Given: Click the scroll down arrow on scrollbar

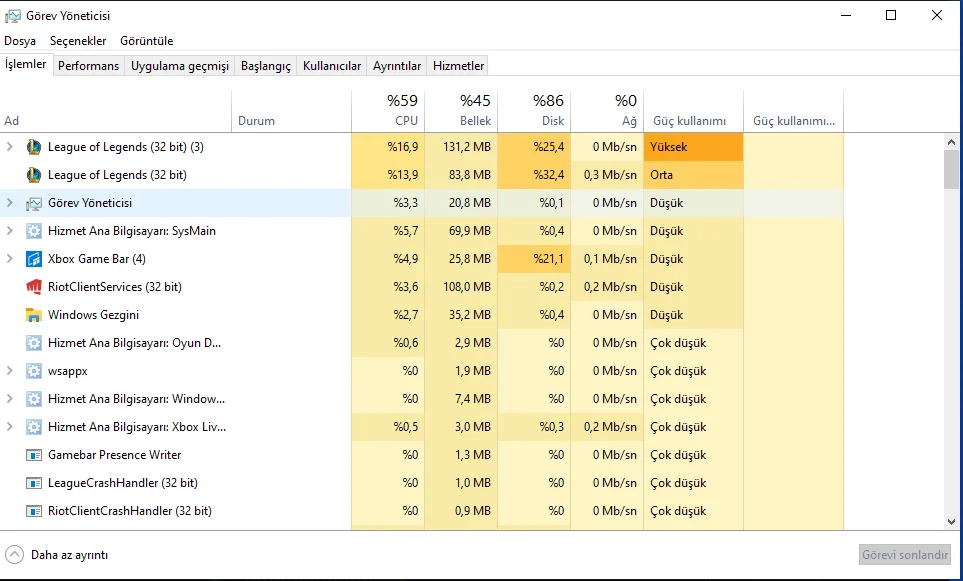Looking at the screenshot, I should click(951, 521).
